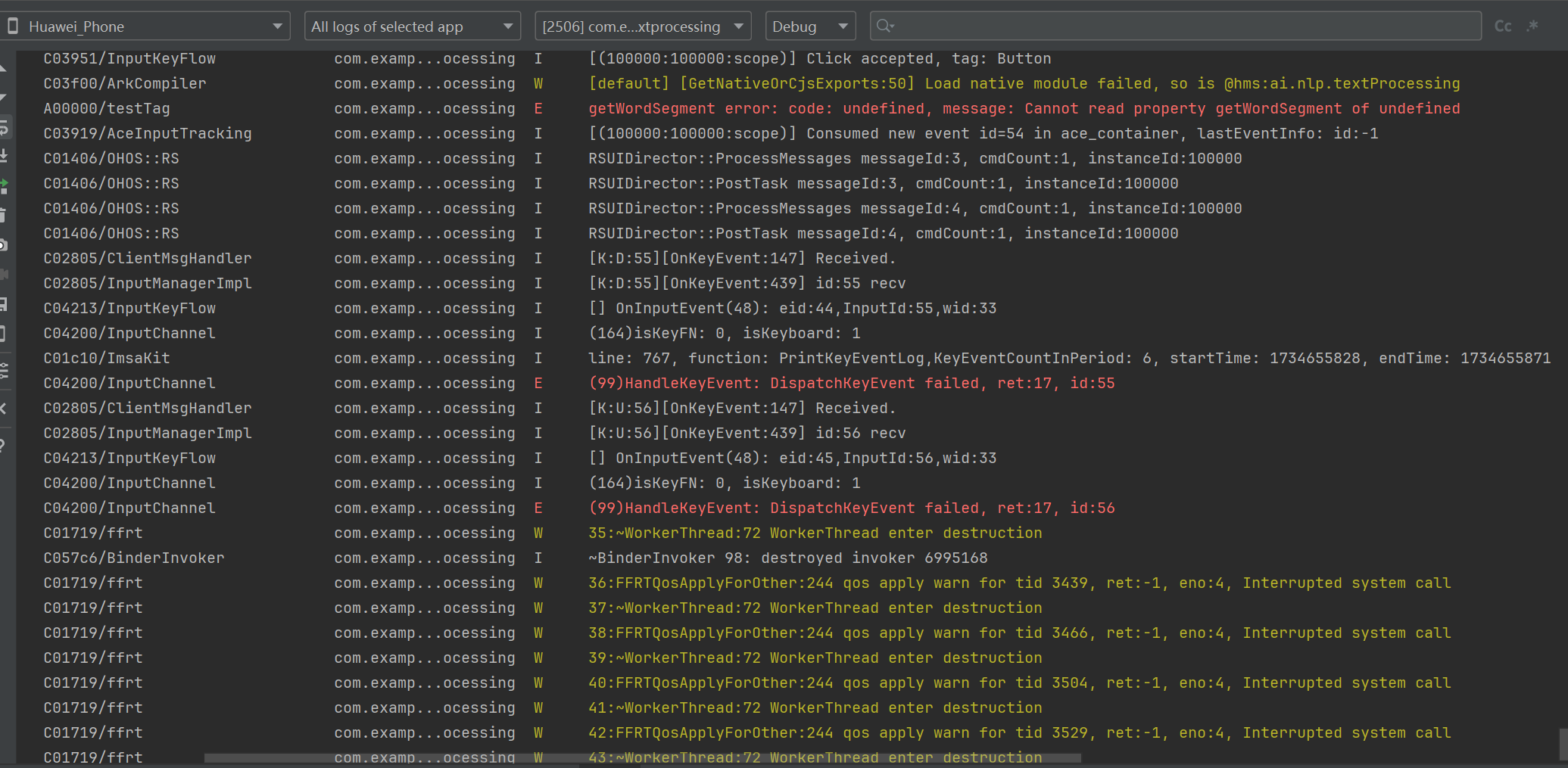Clear the log with trash icon
Screen dimensions: 1568x768
pos(3,216)
